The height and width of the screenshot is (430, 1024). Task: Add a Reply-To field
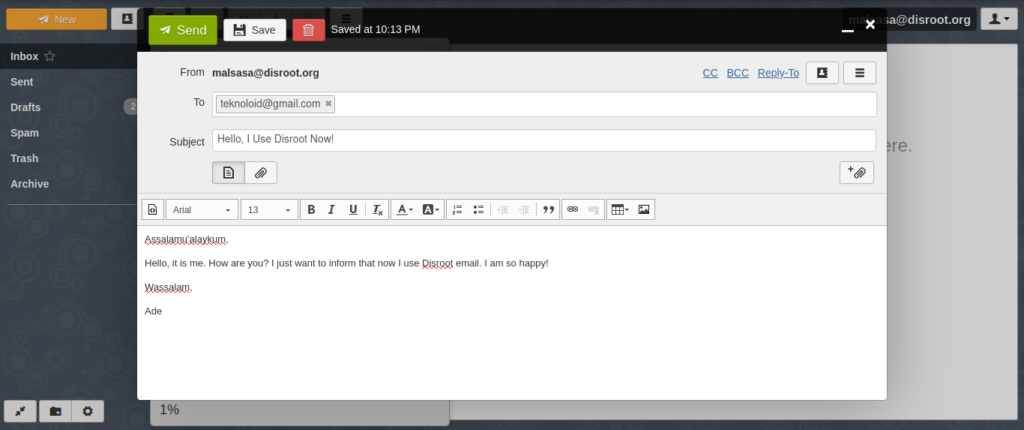coord(778,73)
